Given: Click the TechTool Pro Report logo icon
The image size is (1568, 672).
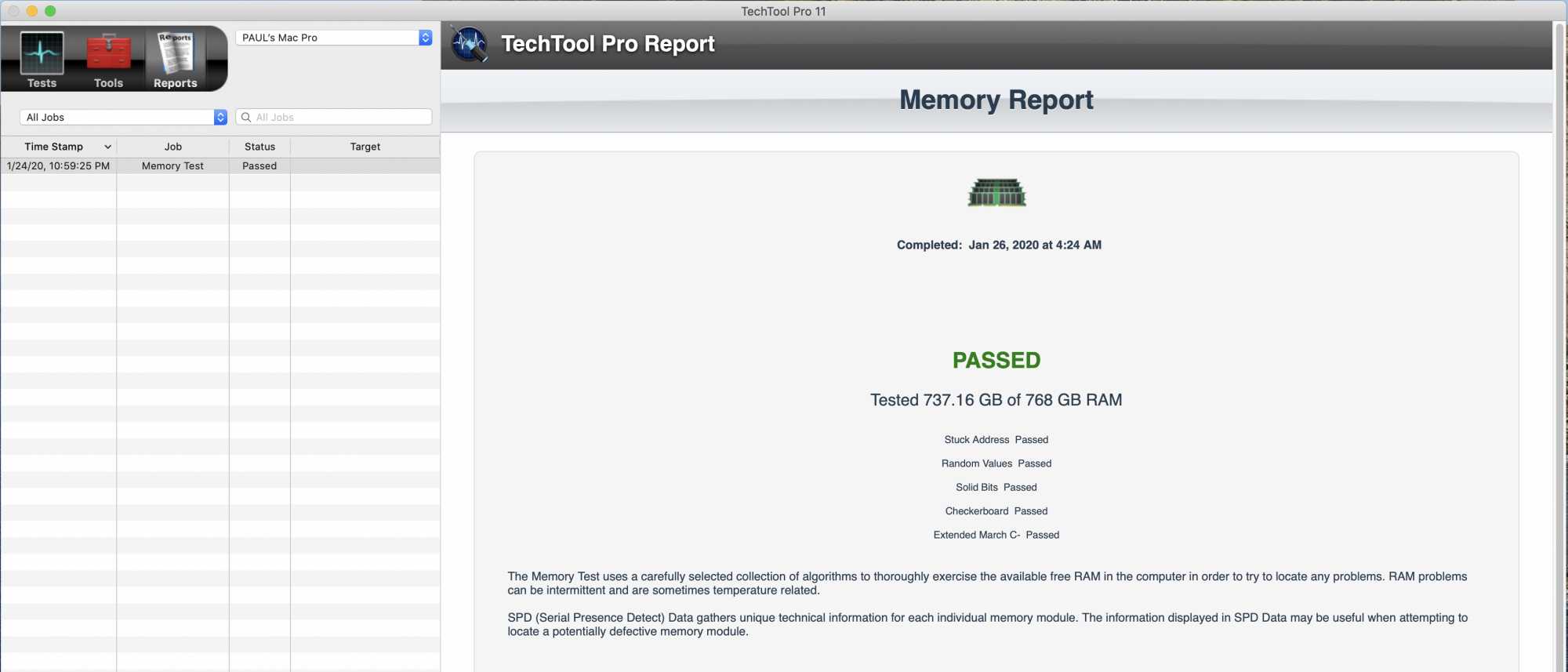Looking at the screenshot, I should tap(470, 45).
